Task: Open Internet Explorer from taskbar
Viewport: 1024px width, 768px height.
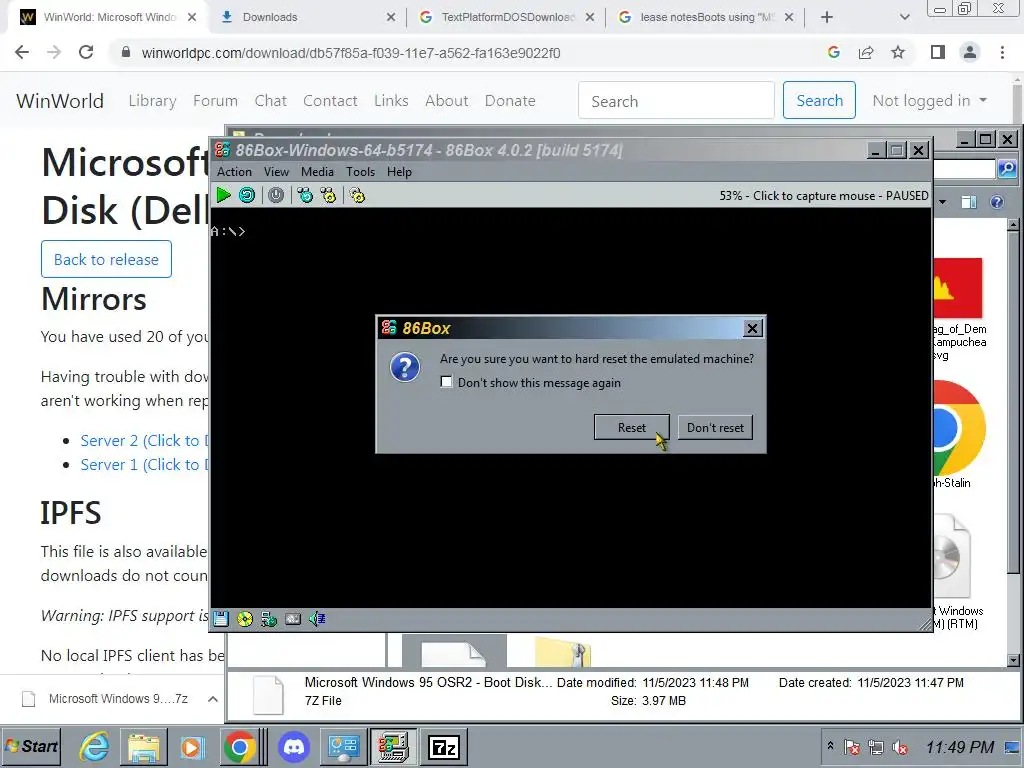Action: click(x=95, y=746)
